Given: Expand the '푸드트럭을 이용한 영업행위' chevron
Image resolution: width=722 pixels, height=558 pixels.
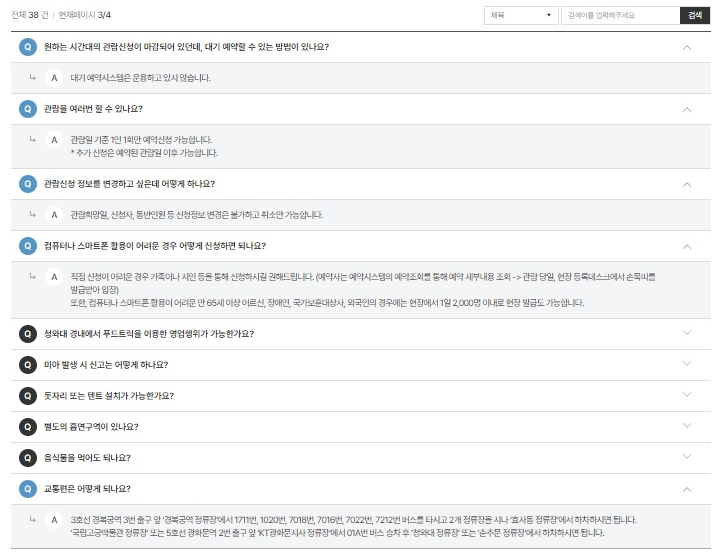Looking at the screenshot, I should tap(687, 332).
